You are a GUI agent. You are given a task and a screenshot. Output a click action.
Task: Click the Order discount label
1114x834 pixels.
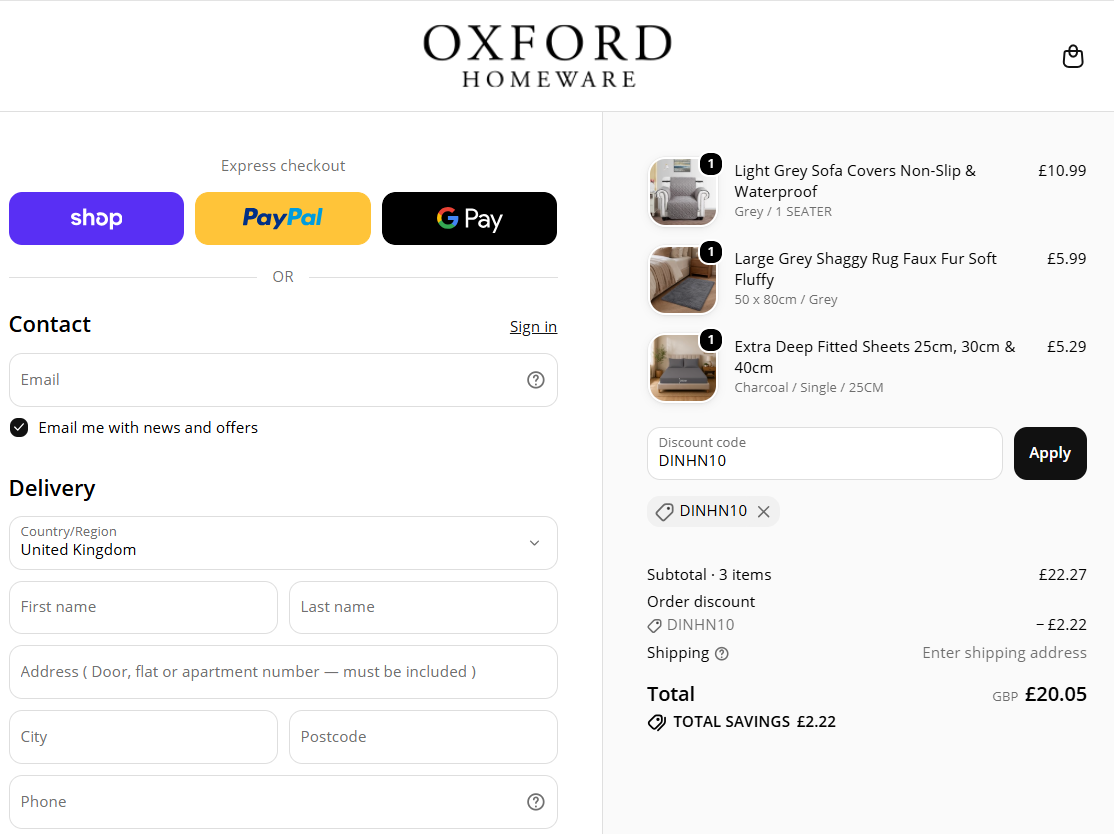click(x=701, y=602)
